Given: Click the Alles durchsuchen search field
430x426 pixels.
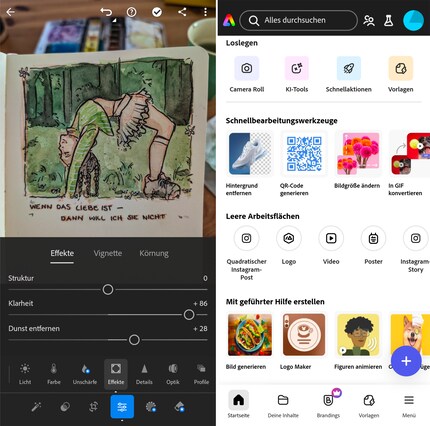Looking at the screenshot, I should coord(298,21).
